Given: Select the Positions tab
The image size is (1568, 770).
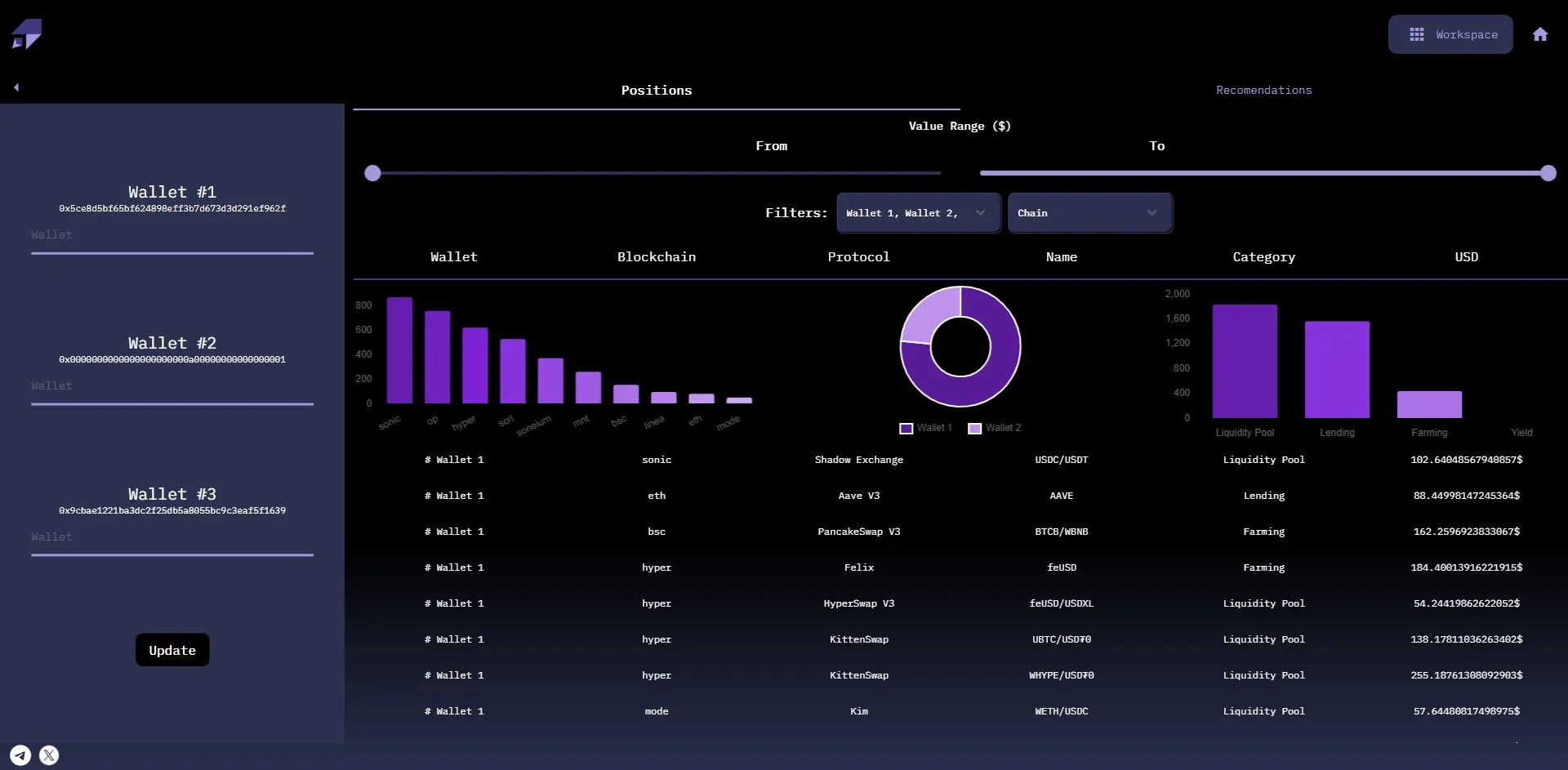Looking at the screenshot, I should [x=657, y=90].
